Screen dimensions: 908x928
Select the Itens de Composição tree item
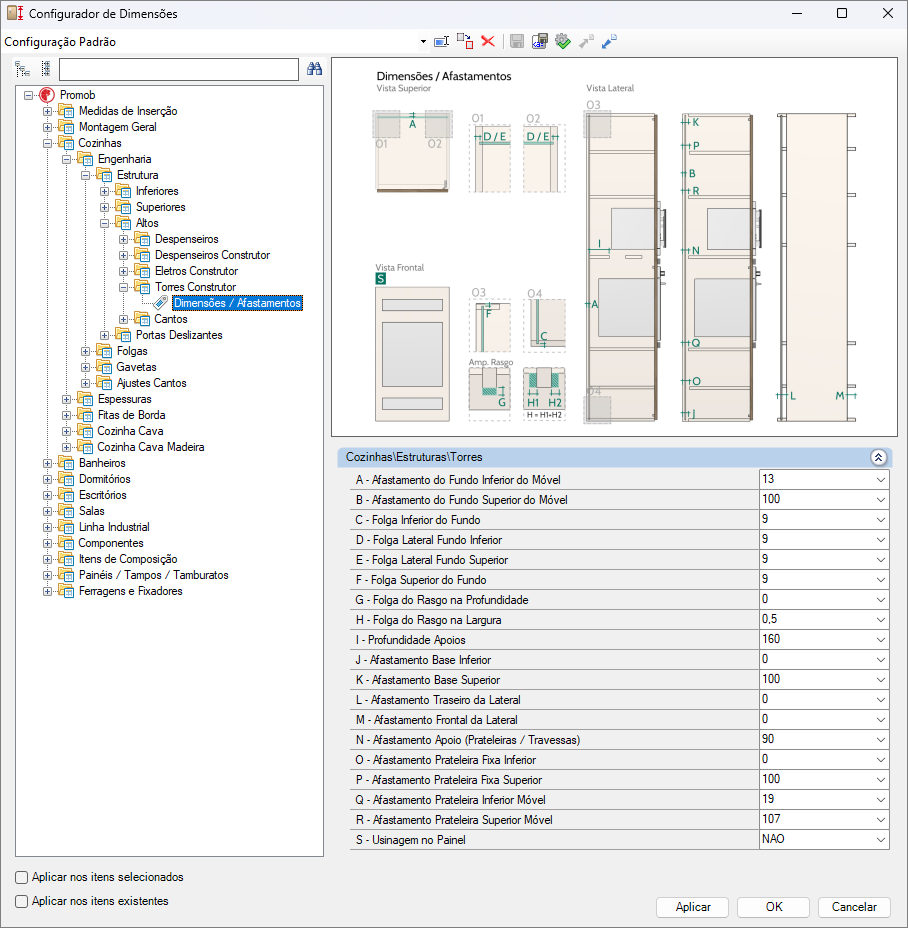click(x=128, y=559)
